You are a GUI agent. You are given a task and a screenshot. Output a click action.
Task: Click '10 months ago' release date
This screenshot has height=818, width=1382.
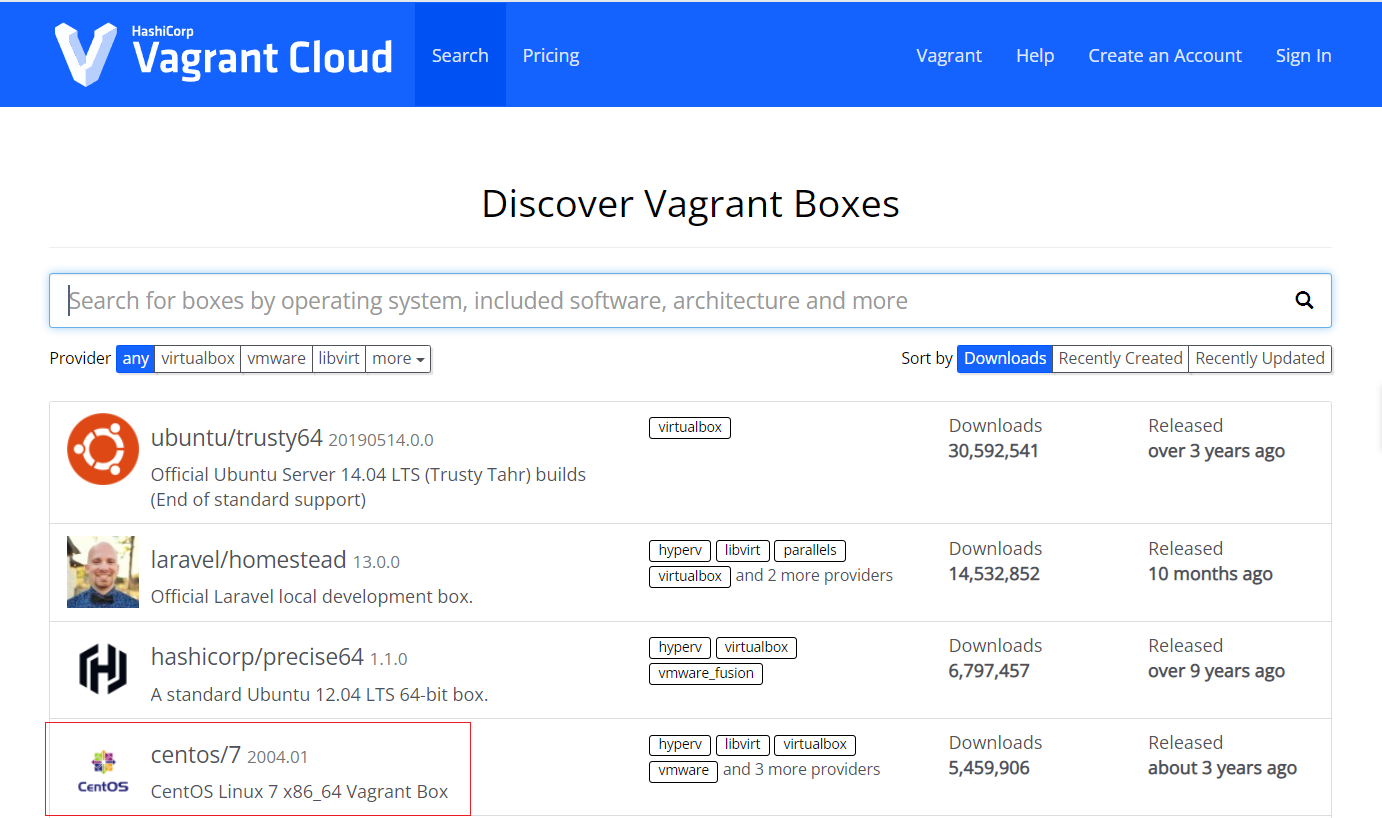(1210, 574)
